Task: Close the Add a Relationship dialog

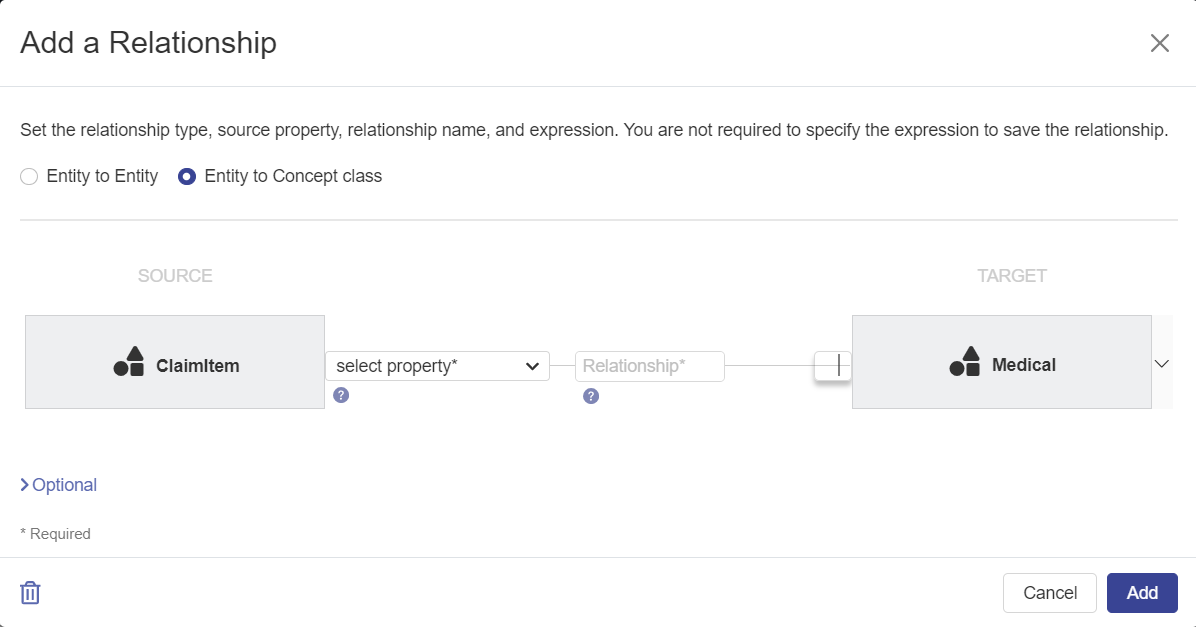Action: (x=1159, y=43)
